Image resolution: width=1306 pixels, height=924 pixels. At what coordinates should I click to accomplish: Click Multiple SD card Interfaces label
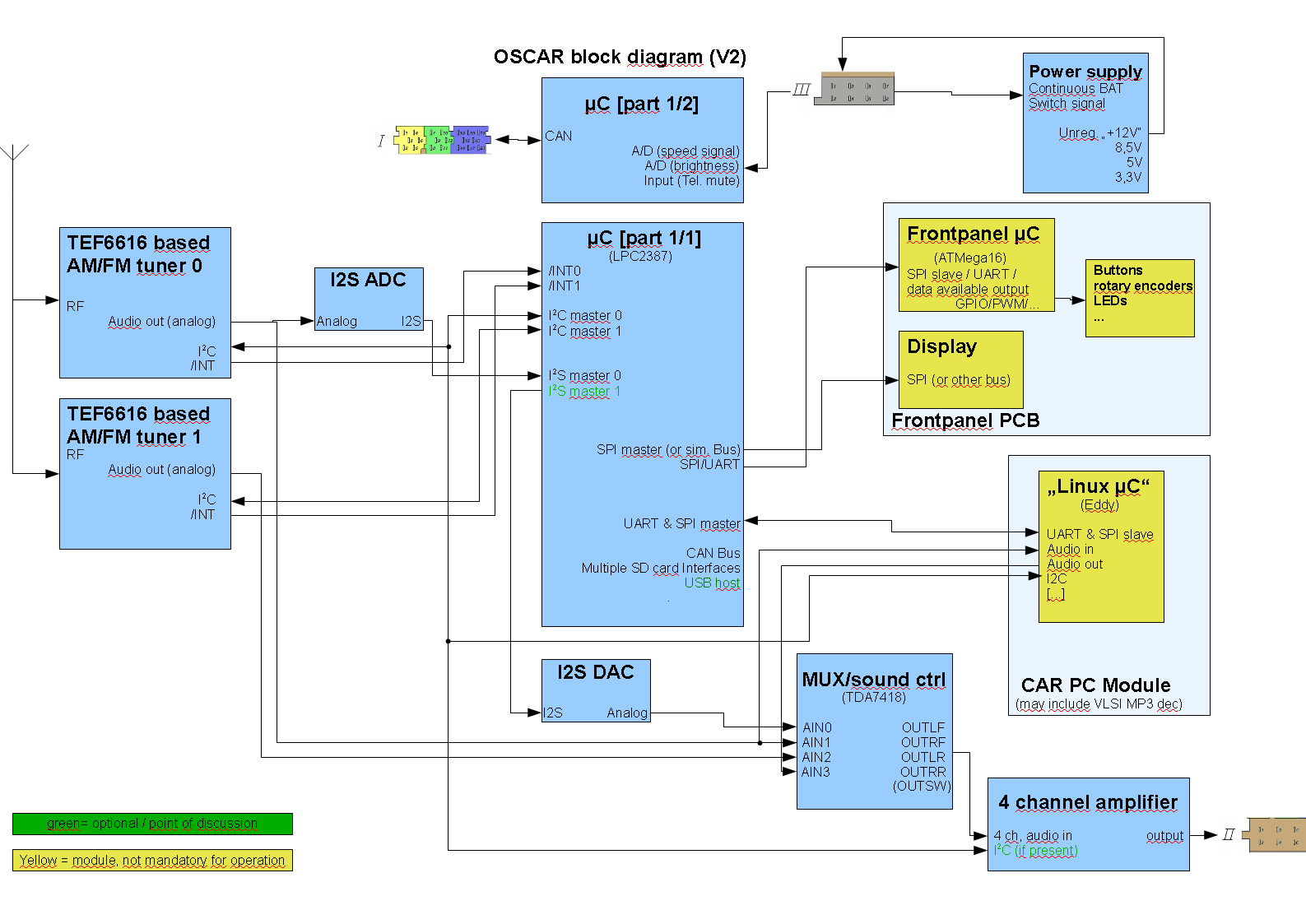click(661, 568)
